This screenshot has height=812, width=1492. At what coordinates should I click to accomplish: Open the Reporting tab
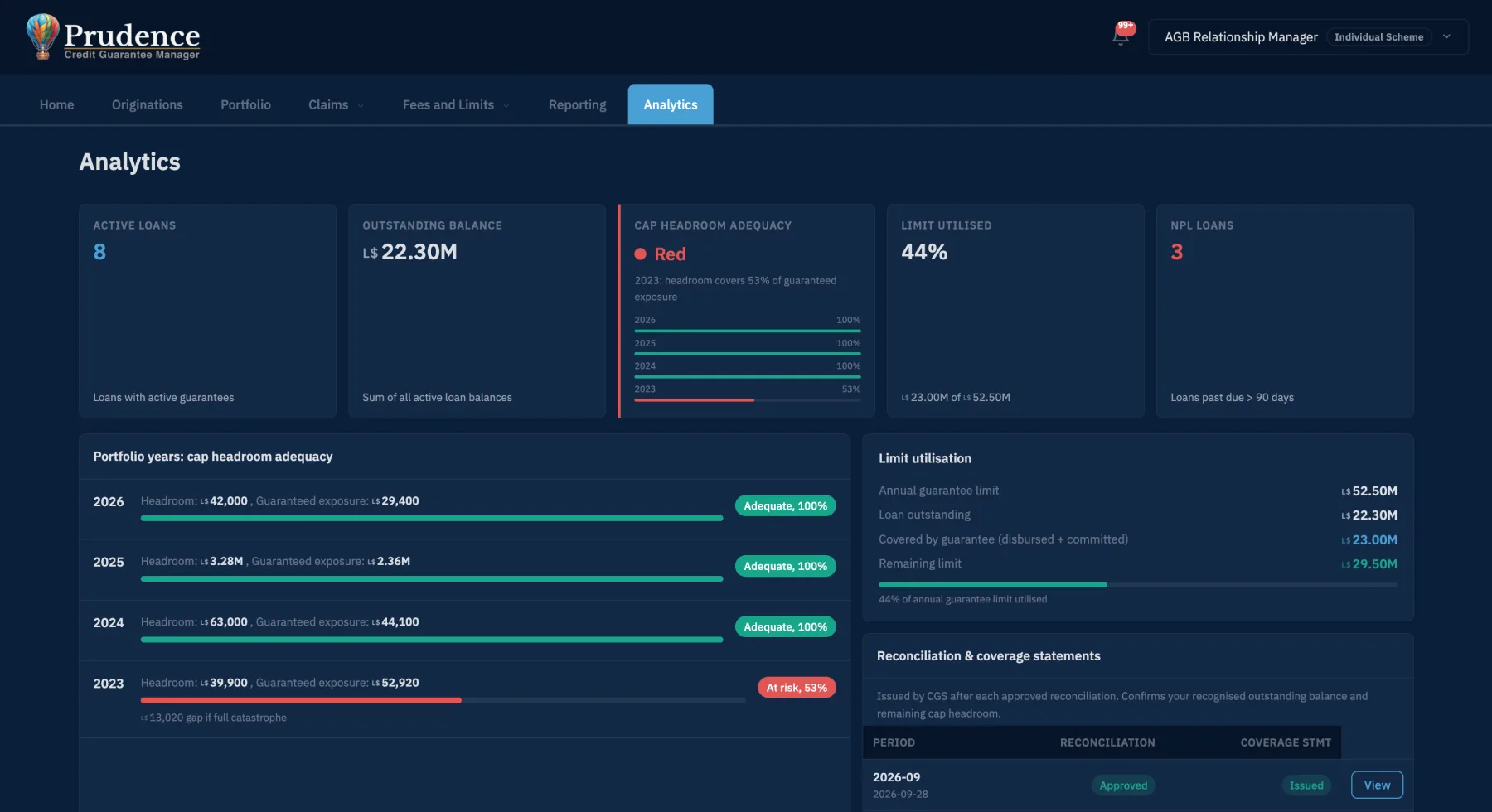coord(578,104)
